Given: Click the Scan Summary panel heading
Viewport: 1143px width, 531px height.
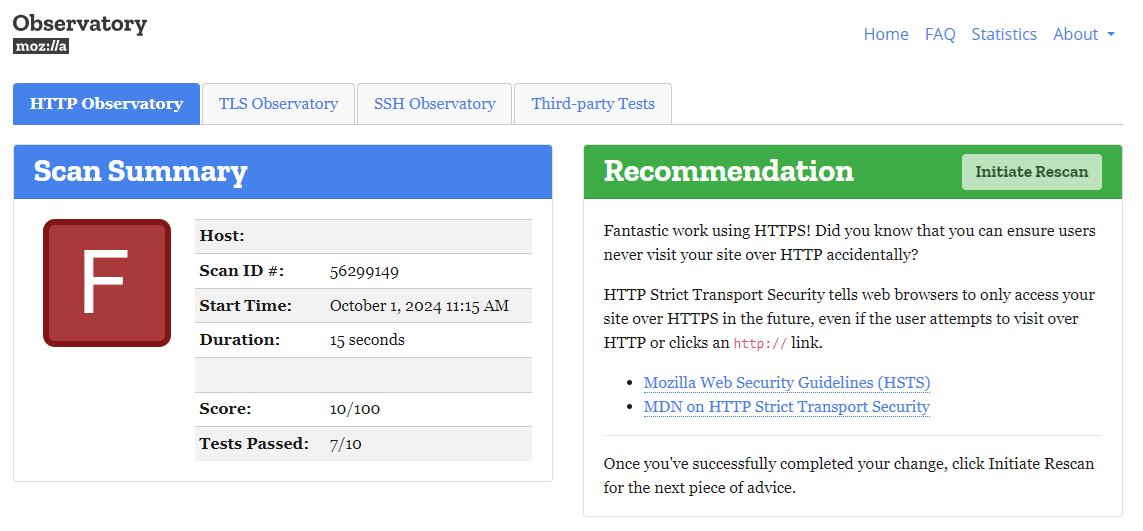Looking at the screenshot, I should [140, 171].
